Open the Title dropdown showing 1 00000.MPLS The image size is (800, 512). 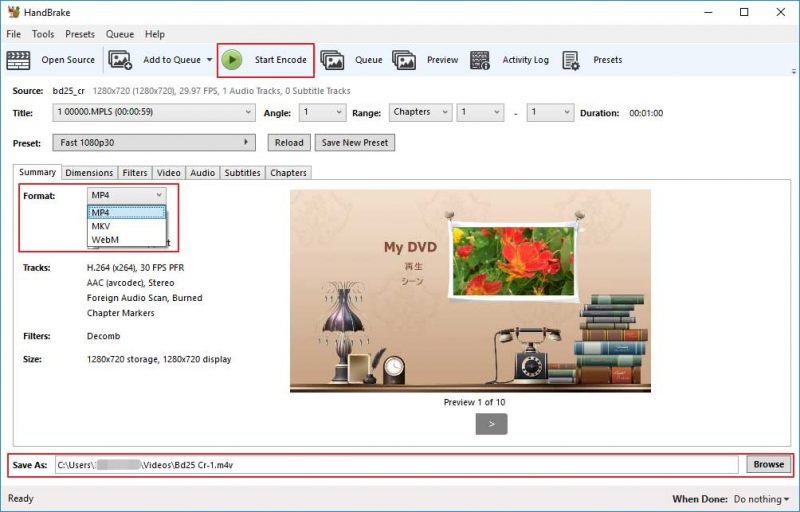[x=154, y=112]
